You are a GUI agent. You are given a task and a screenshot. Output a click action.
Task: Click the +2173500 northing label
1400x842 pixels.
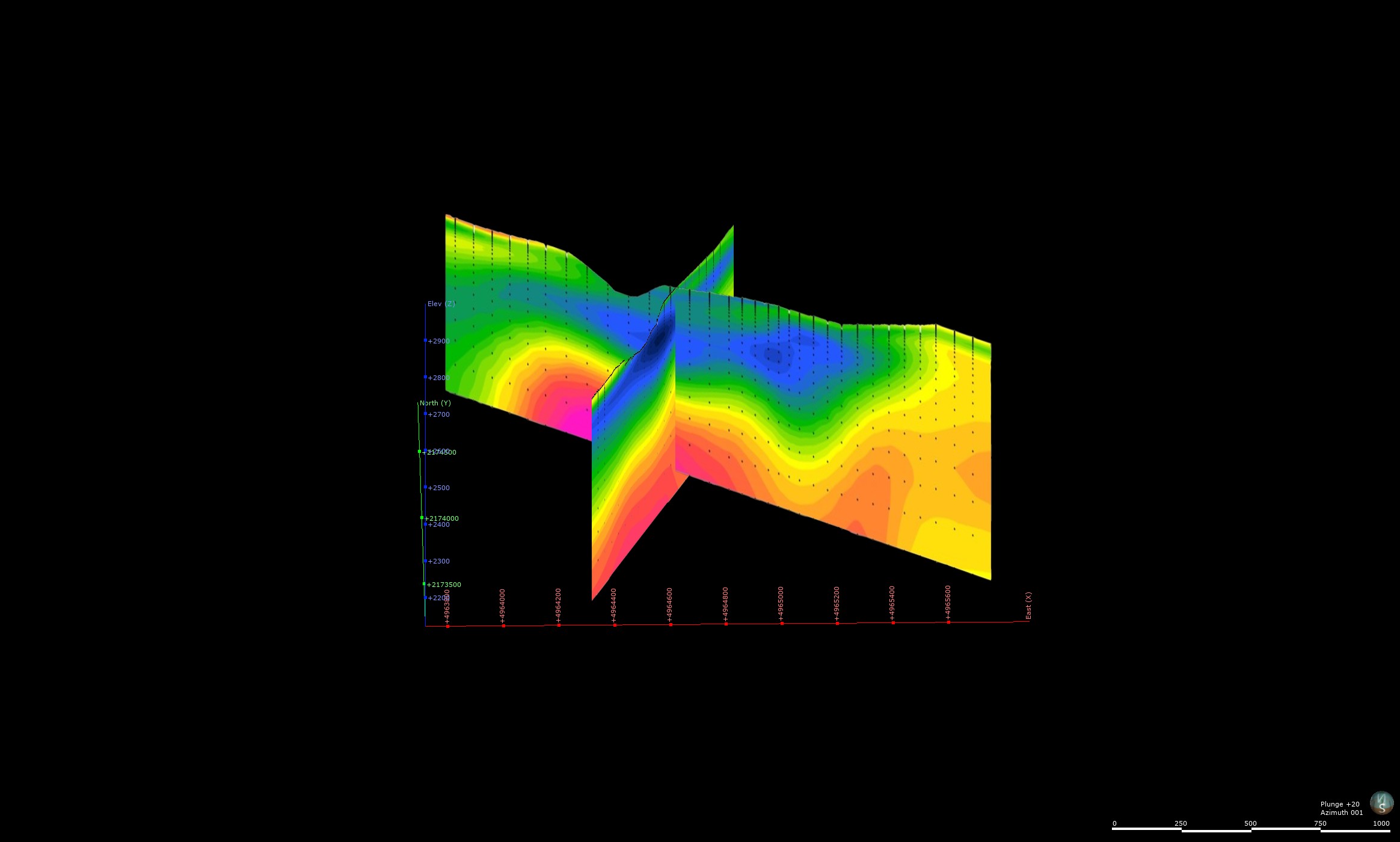[x=444, y=585]
